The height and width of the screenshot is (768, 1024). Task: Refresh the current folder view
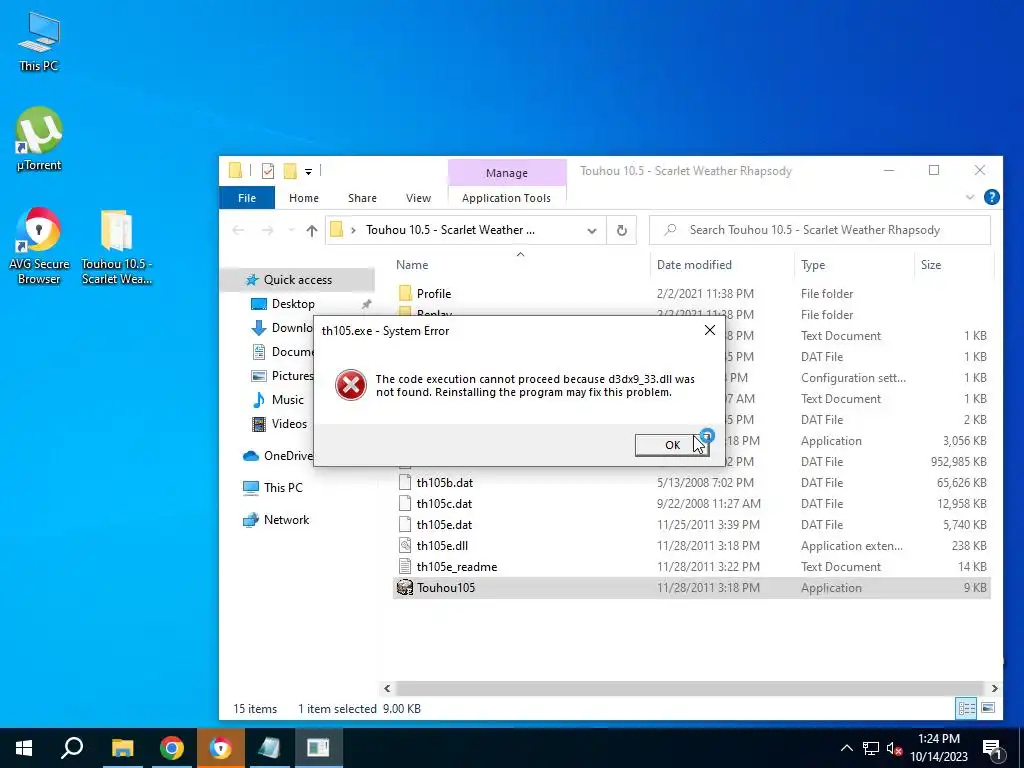tap(622, 231)
